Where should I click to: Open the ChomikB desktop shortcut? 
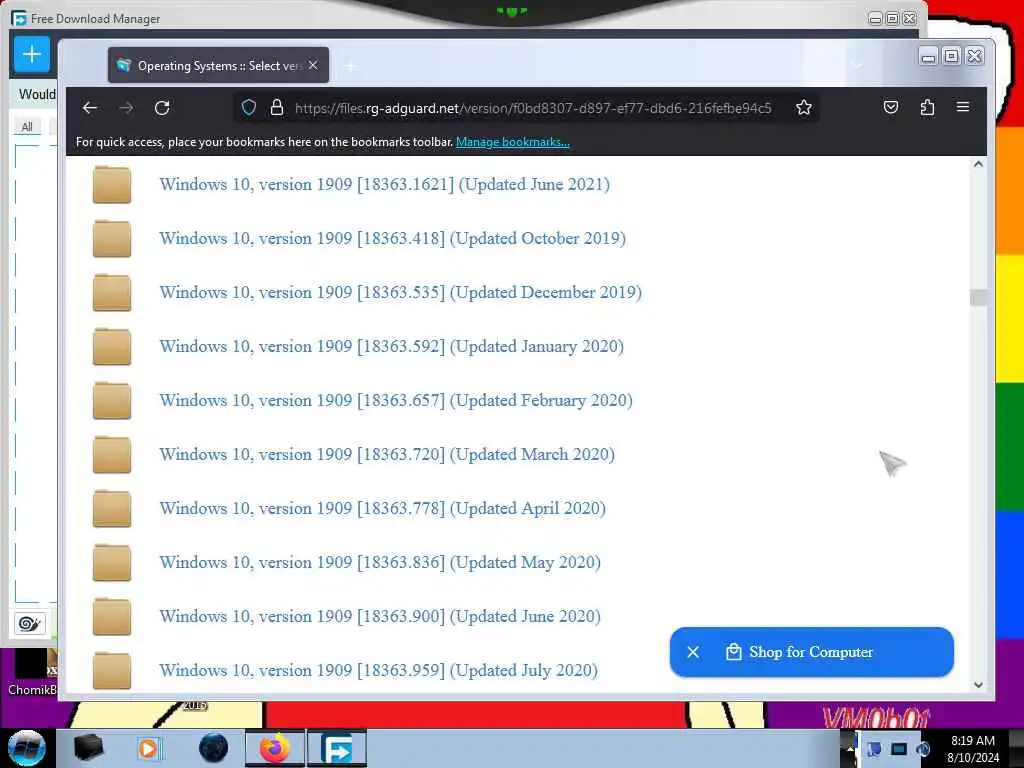pos(32,673)
